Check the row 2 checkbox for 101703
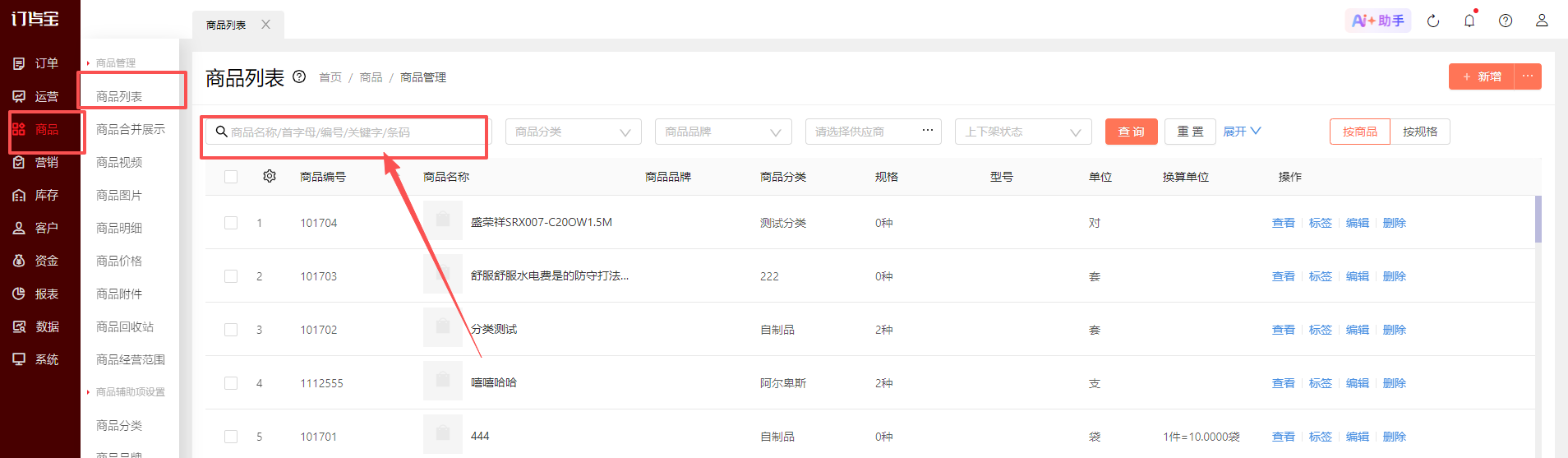 click(231, 276)
